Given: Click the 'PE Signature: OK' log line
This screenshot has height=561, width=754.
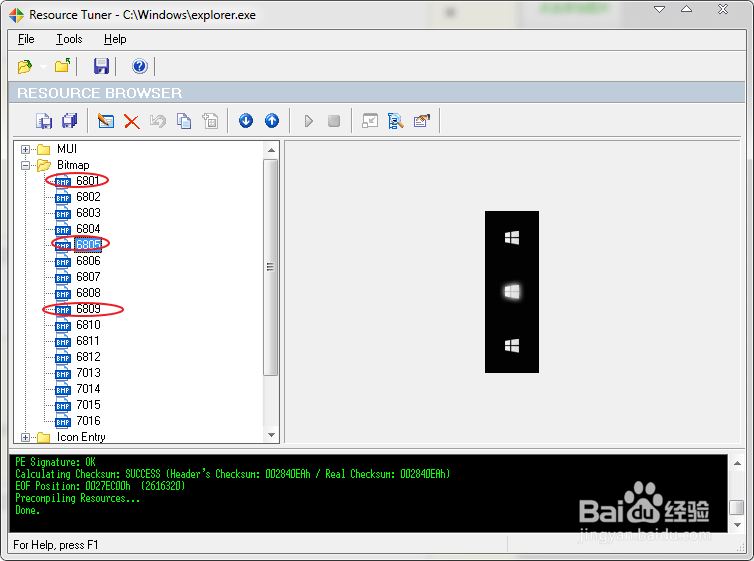Looking at the screenshot, I should pyautogui.click(x=55, y=462).
